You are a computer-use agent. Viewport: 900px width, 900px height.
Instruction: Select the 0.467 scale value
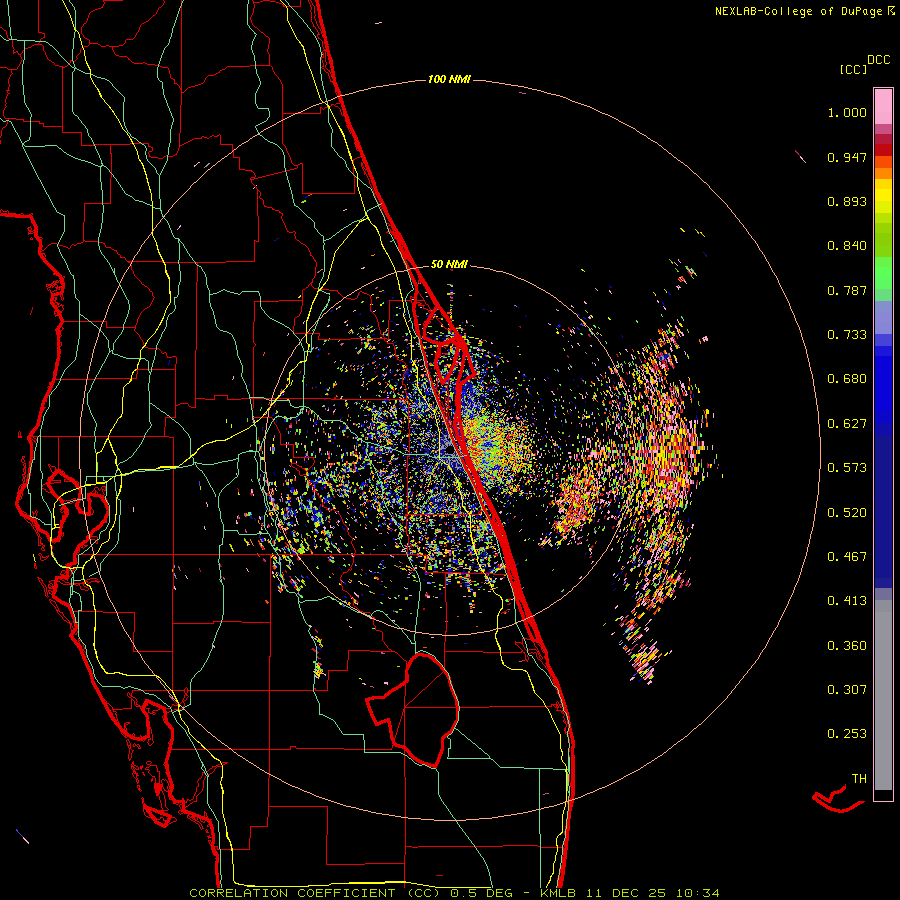(x=847, y=557)
